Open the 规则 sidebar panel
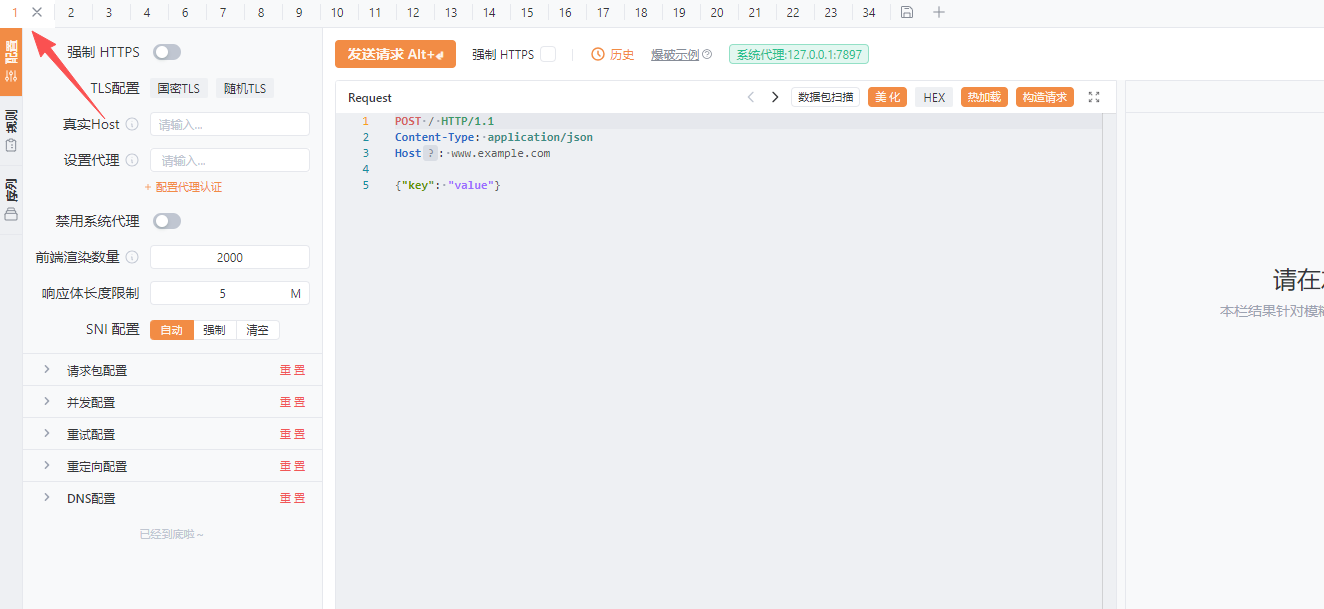This screenshot has height=609, width=1324. click(11, 131)
